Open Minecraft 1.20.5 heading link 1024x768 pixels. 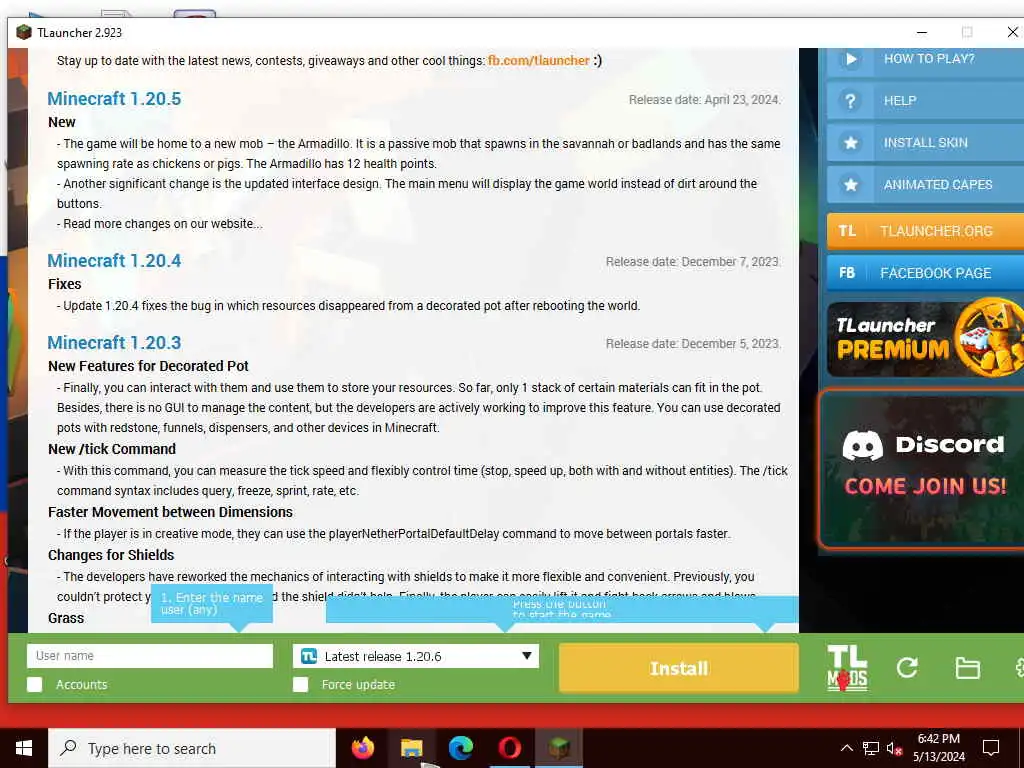tap(114, 99)
